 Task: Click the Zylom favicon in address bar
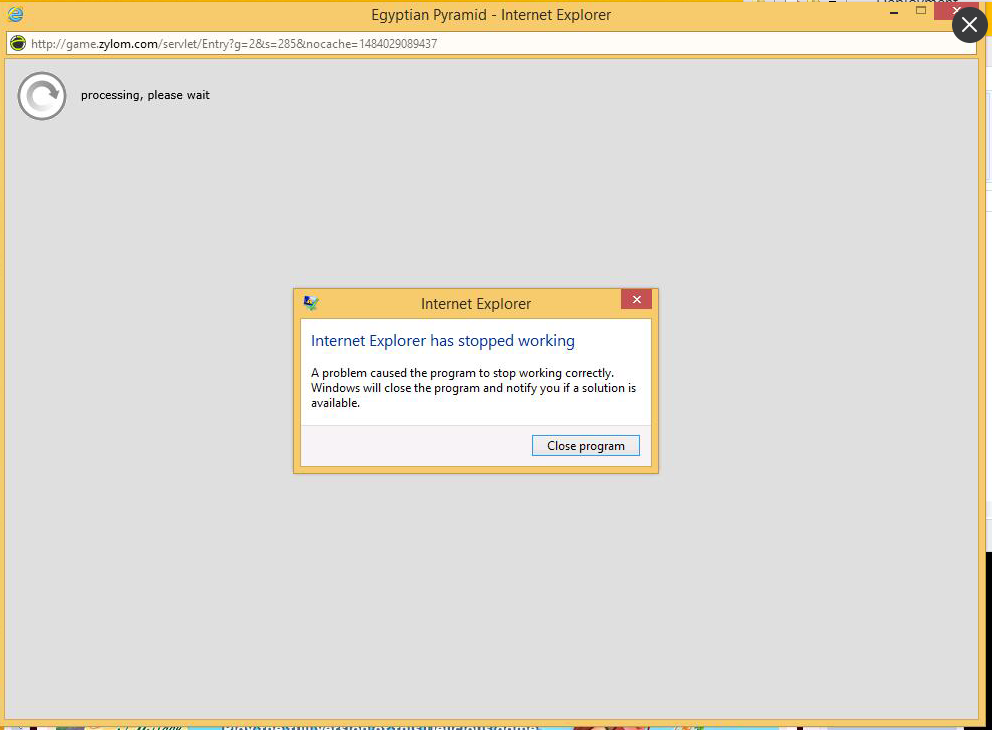(18, 44)
